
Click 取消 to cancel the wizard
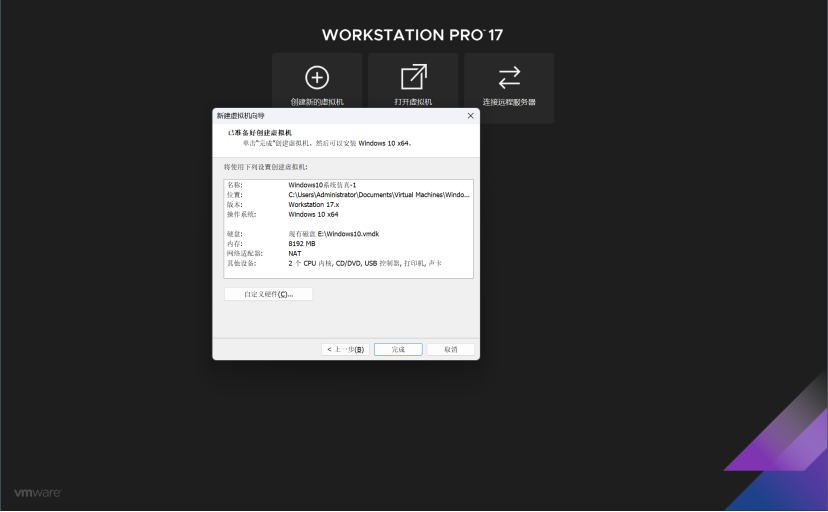click(450, 349)
